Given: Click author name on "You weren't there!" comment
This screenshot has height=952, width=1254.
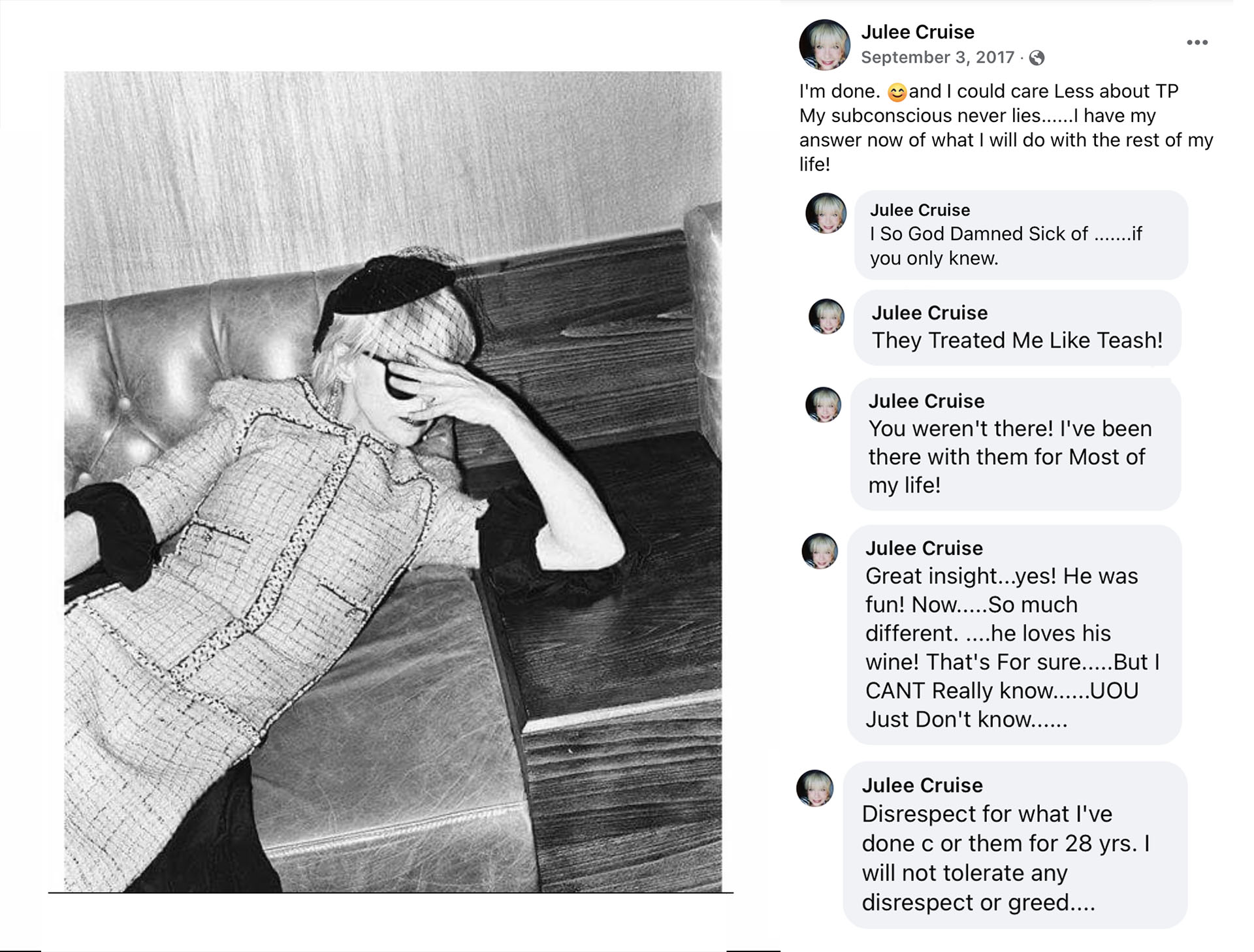Looking at the screenshot, I should 926,401.
